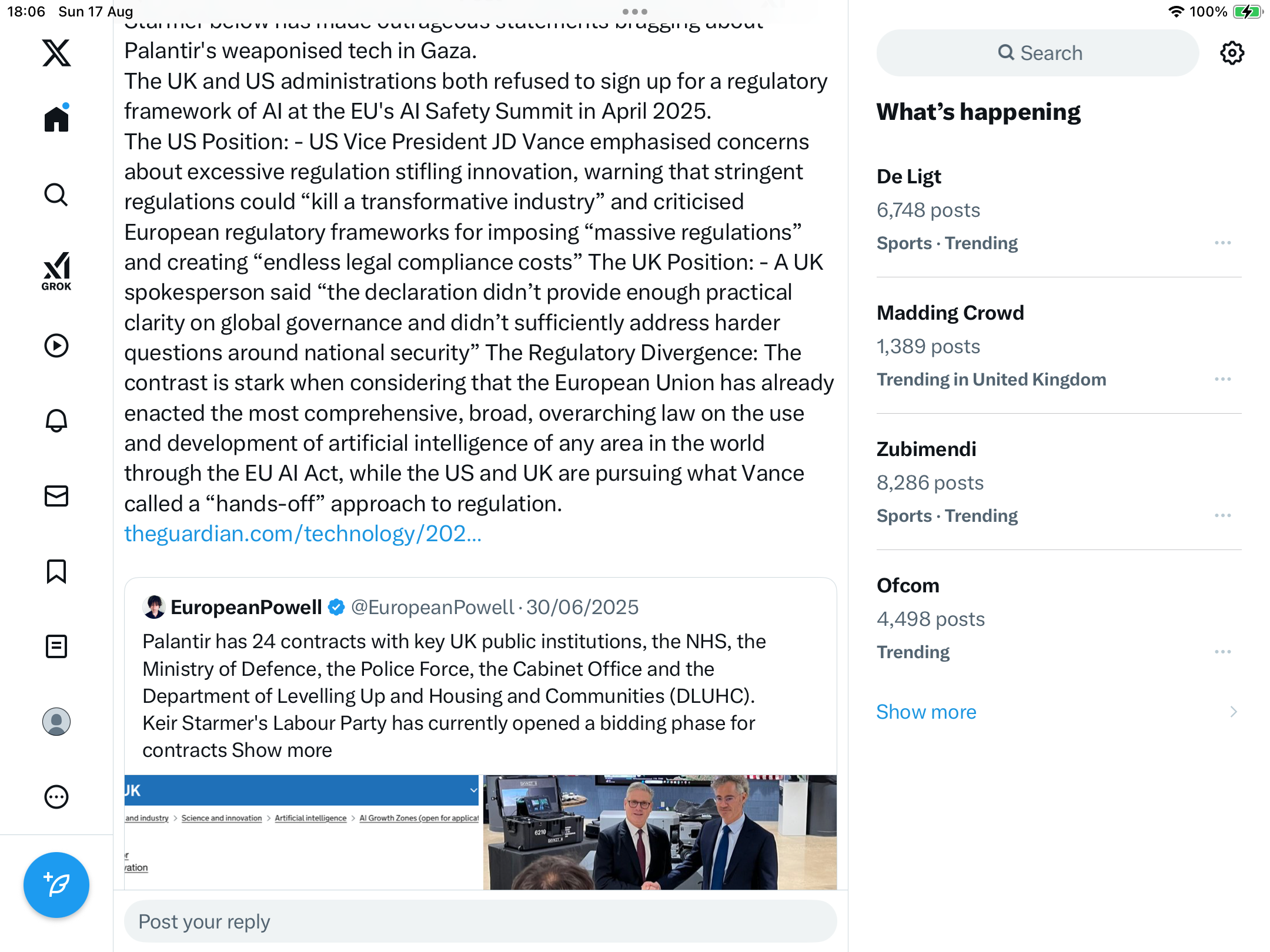
Task: Show more trending topics
Action: [x=926, y=712]
